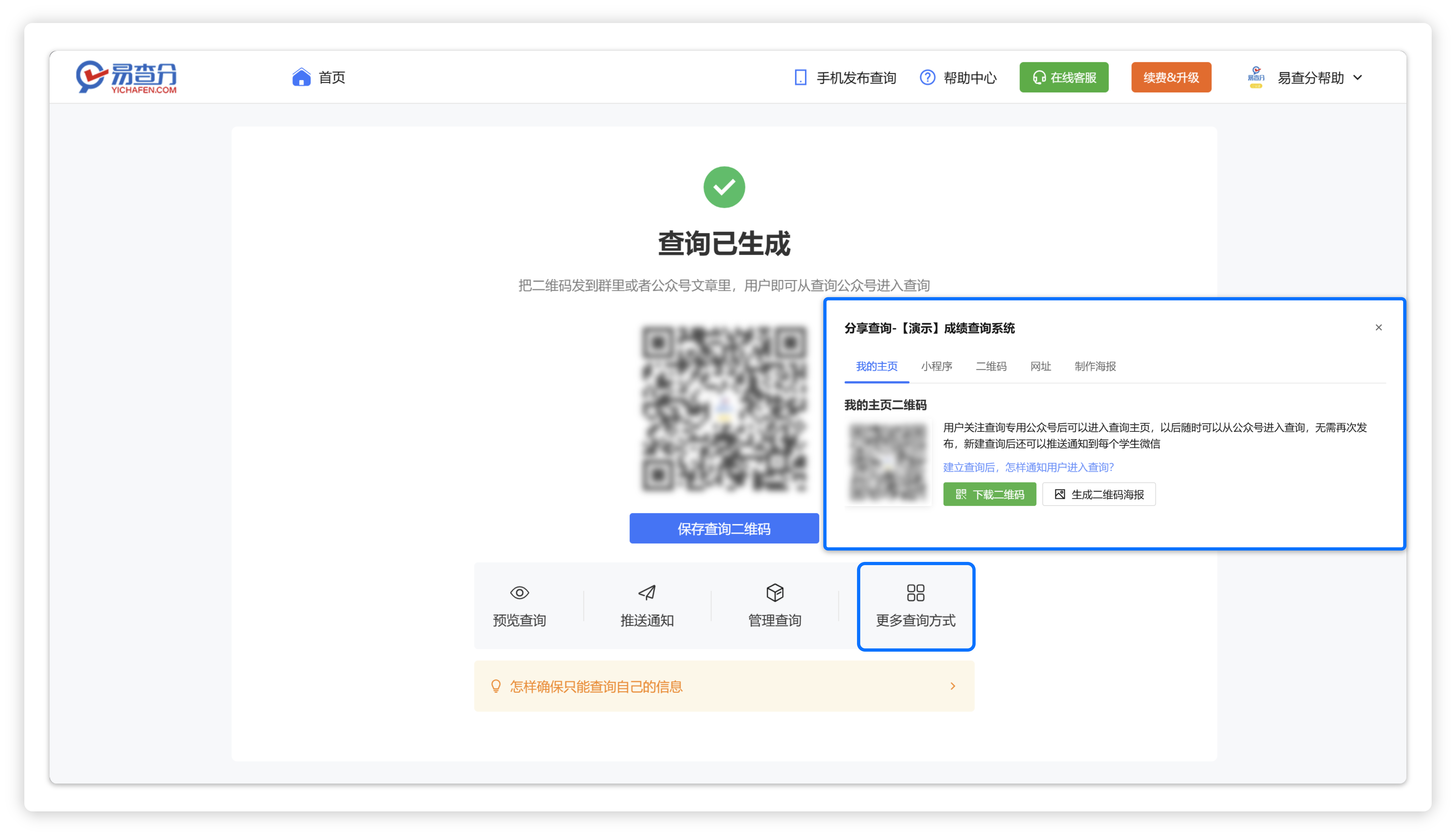Image resolution: width=1456 pixels, height=837 pixels.
Task: Click 生成二维码海报 button
Action: coord(1098,494)
